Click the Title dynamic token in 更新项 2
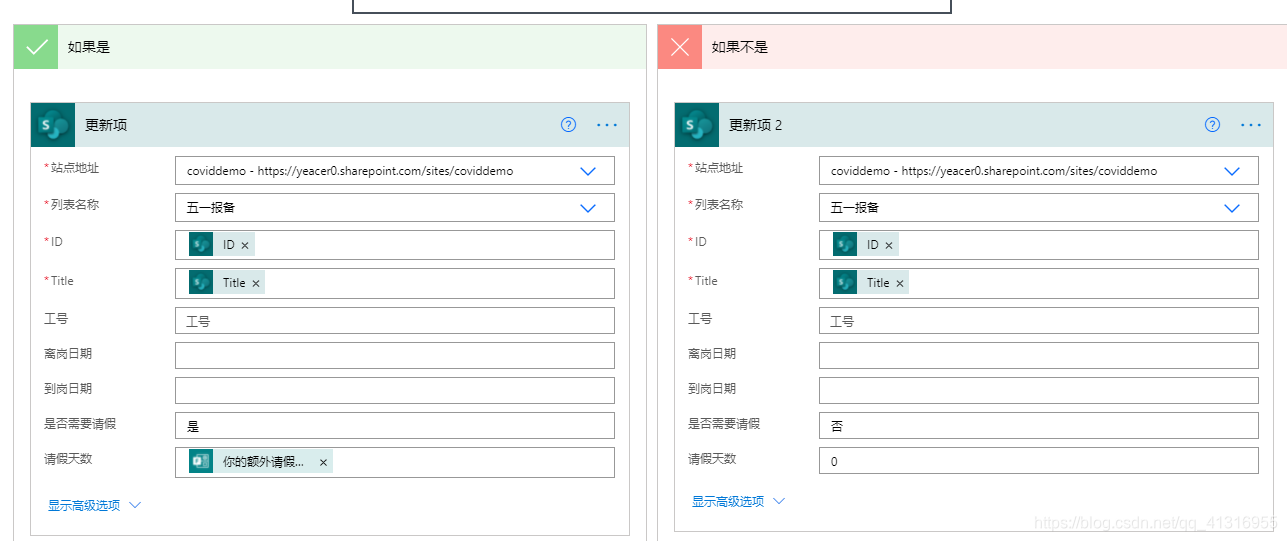This screenshot has width=1287, height=541. [871, 283]
